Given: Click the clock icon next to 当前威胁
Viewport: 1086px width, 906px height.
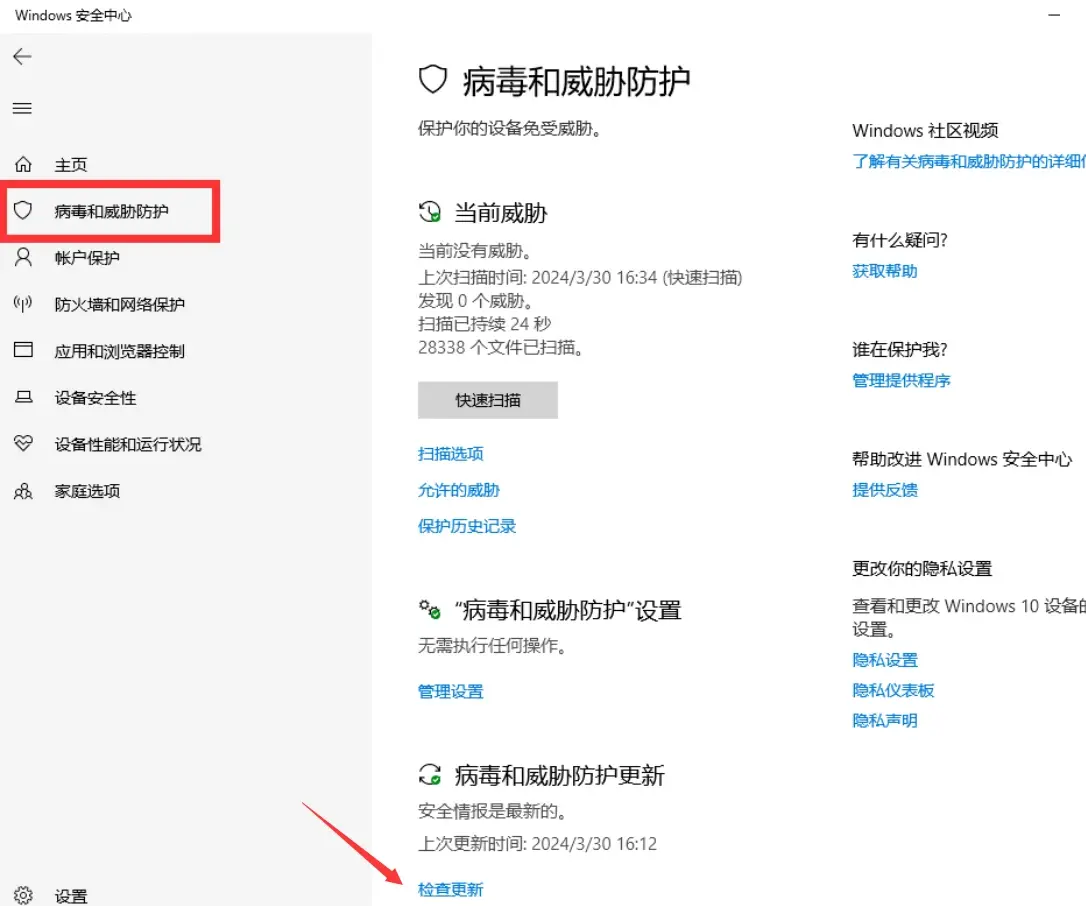Looking at the screenshot, I should pos(430,212).
